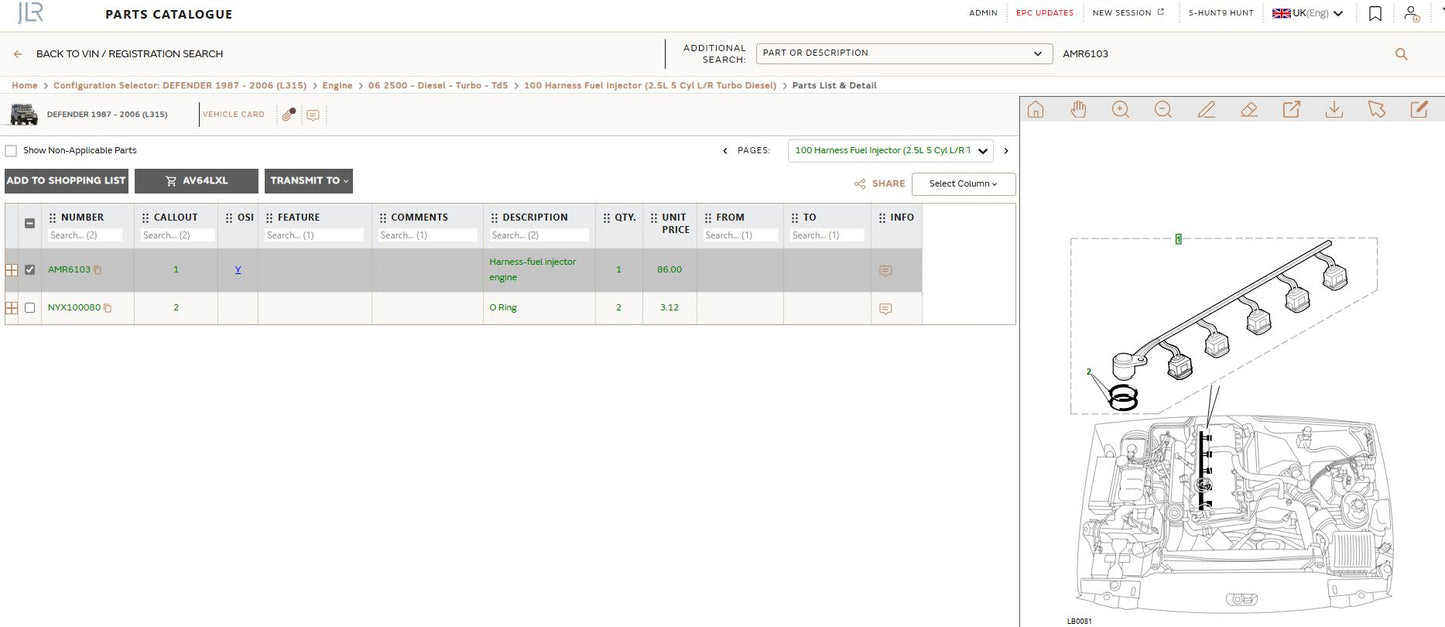Image resolution: width=1445 pixels, height=627 pixels.
Task: Go to Home breadcrumb
Action: tap(25, 86)
